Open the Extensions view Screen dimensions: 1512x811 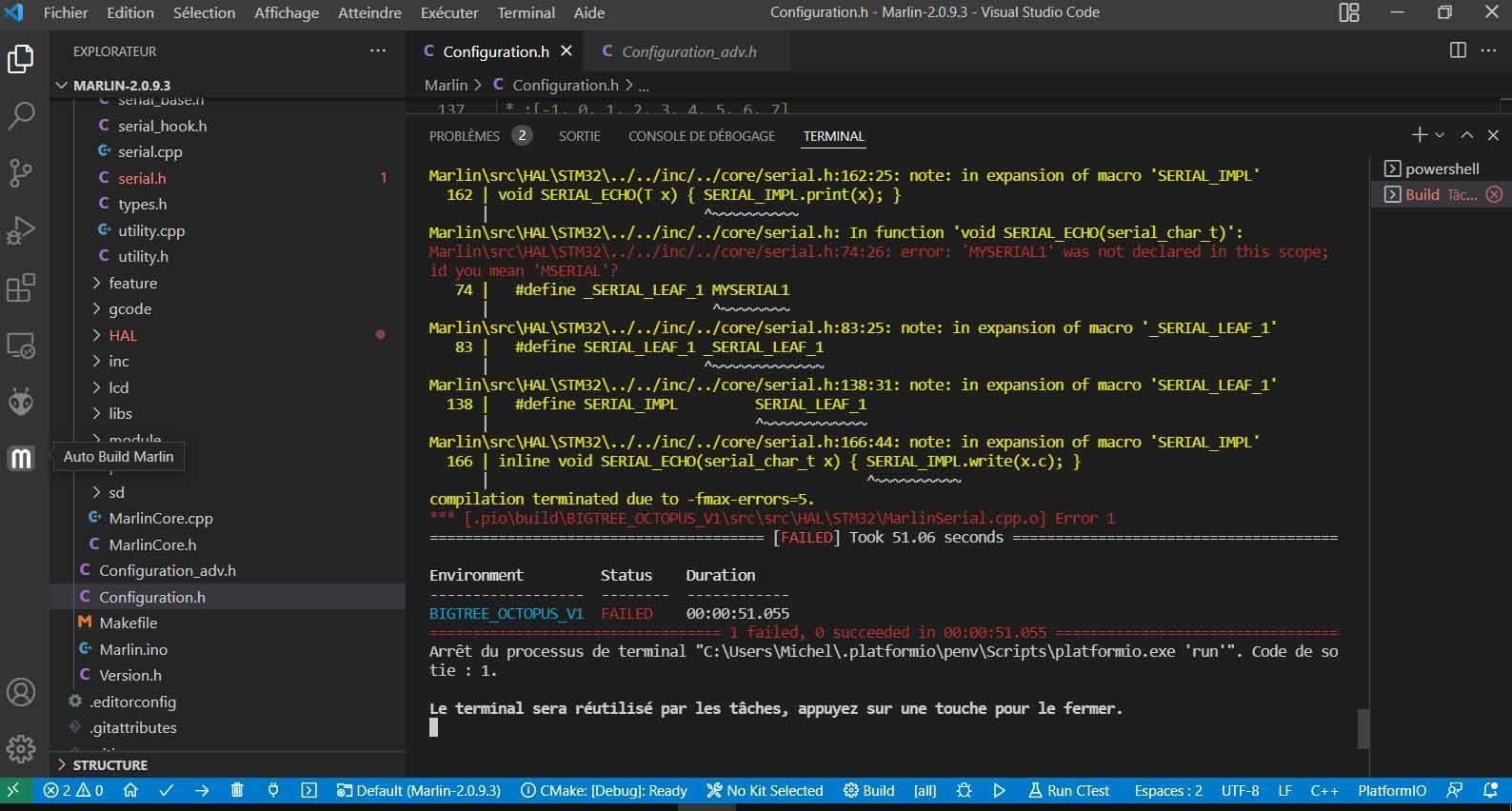point(21,287)
